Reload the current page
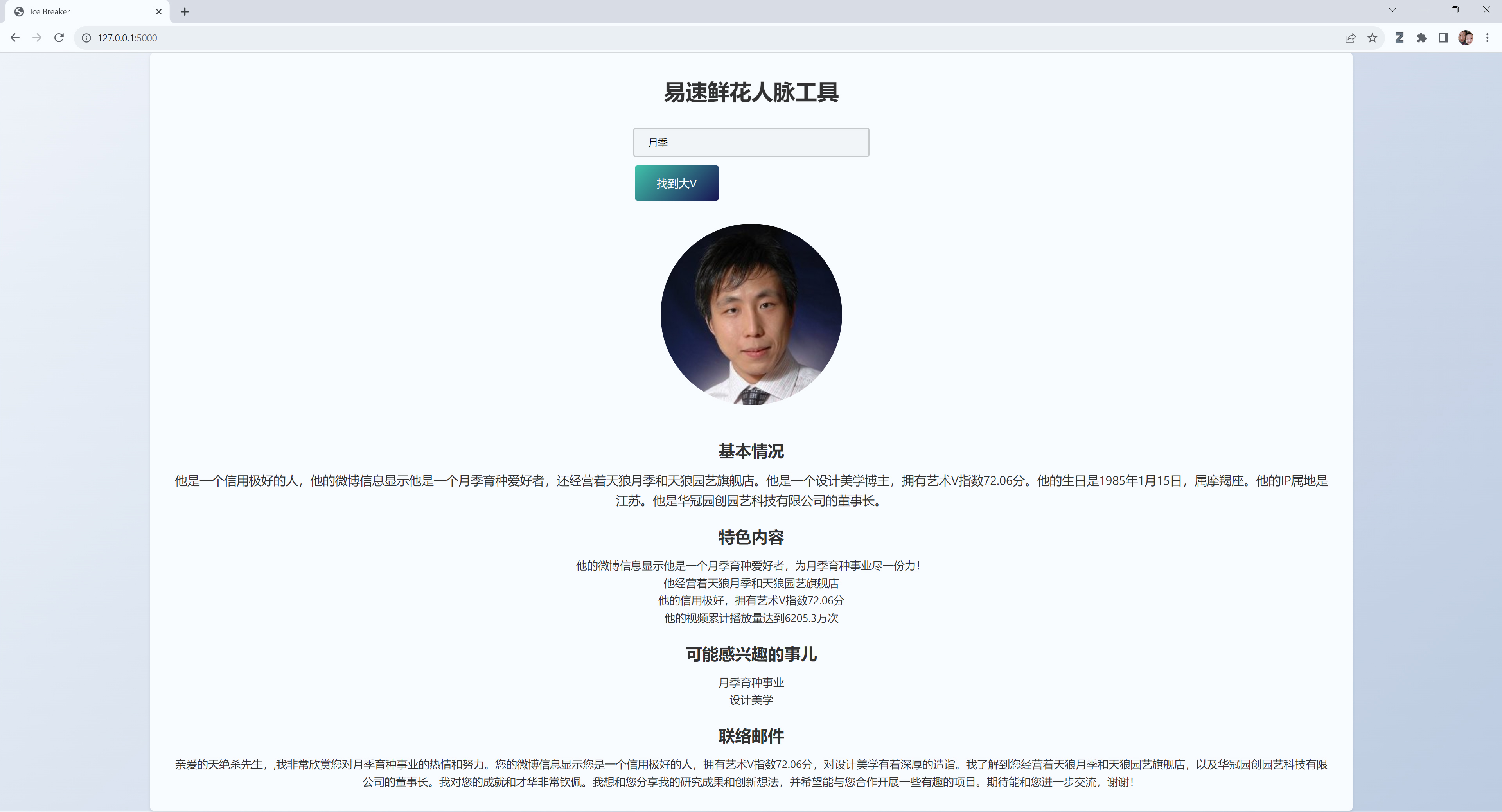 pyautogui.click(x=59, y=38)
